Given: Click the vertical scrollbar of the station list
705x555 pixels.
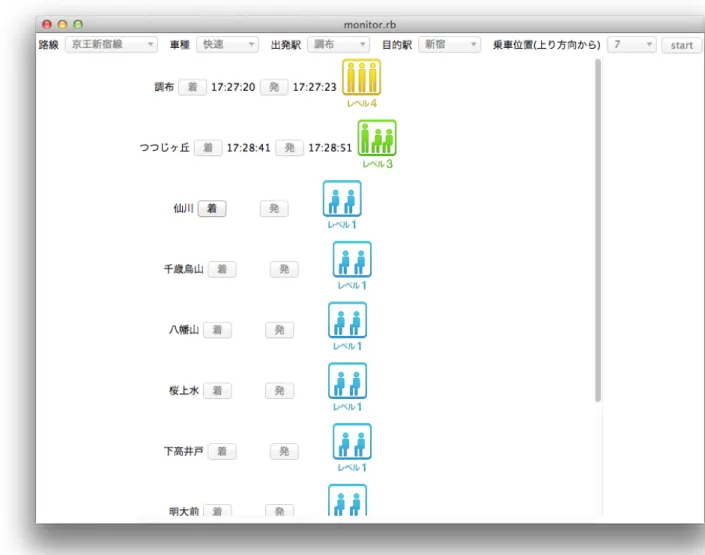Looking at the screenshot, I should 598,230.
